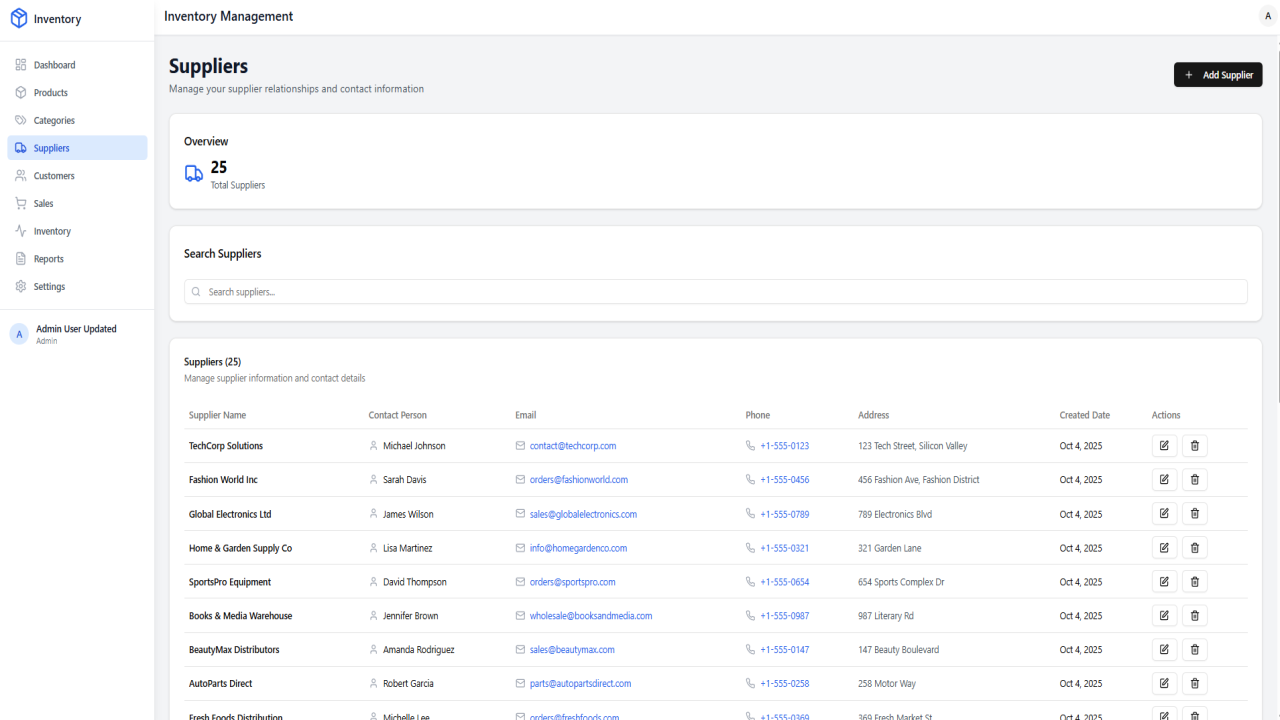Delete TechCorp Solutions supplier
Screen dimensions: 1280x720
[1195, 446]
